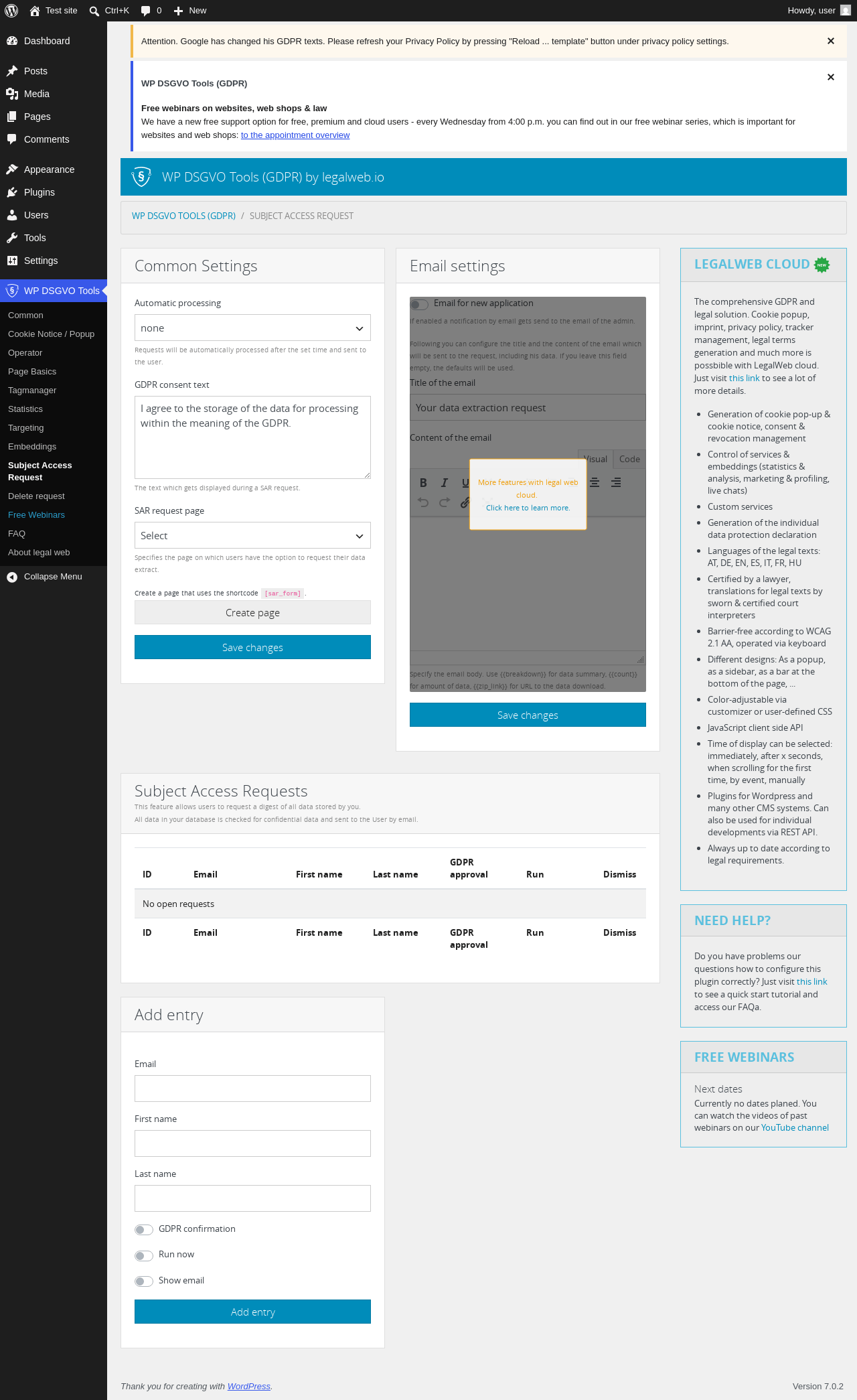Open the FAQ submenu item
The image size is (857, 1400).
[17, 534]
